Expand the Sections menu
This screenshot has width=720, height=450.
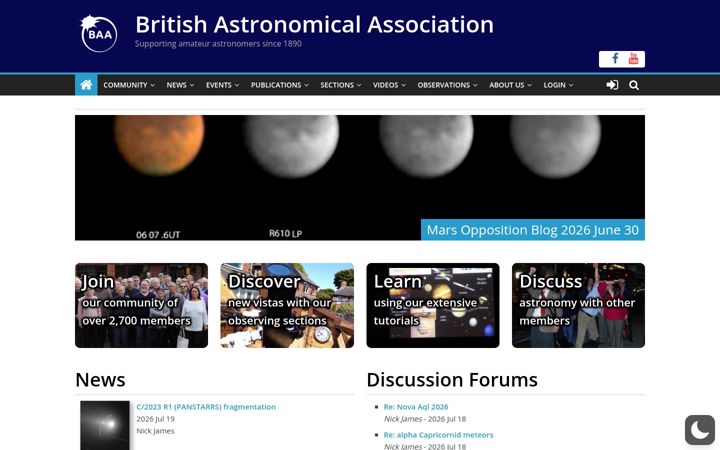[x=341, y=85]
